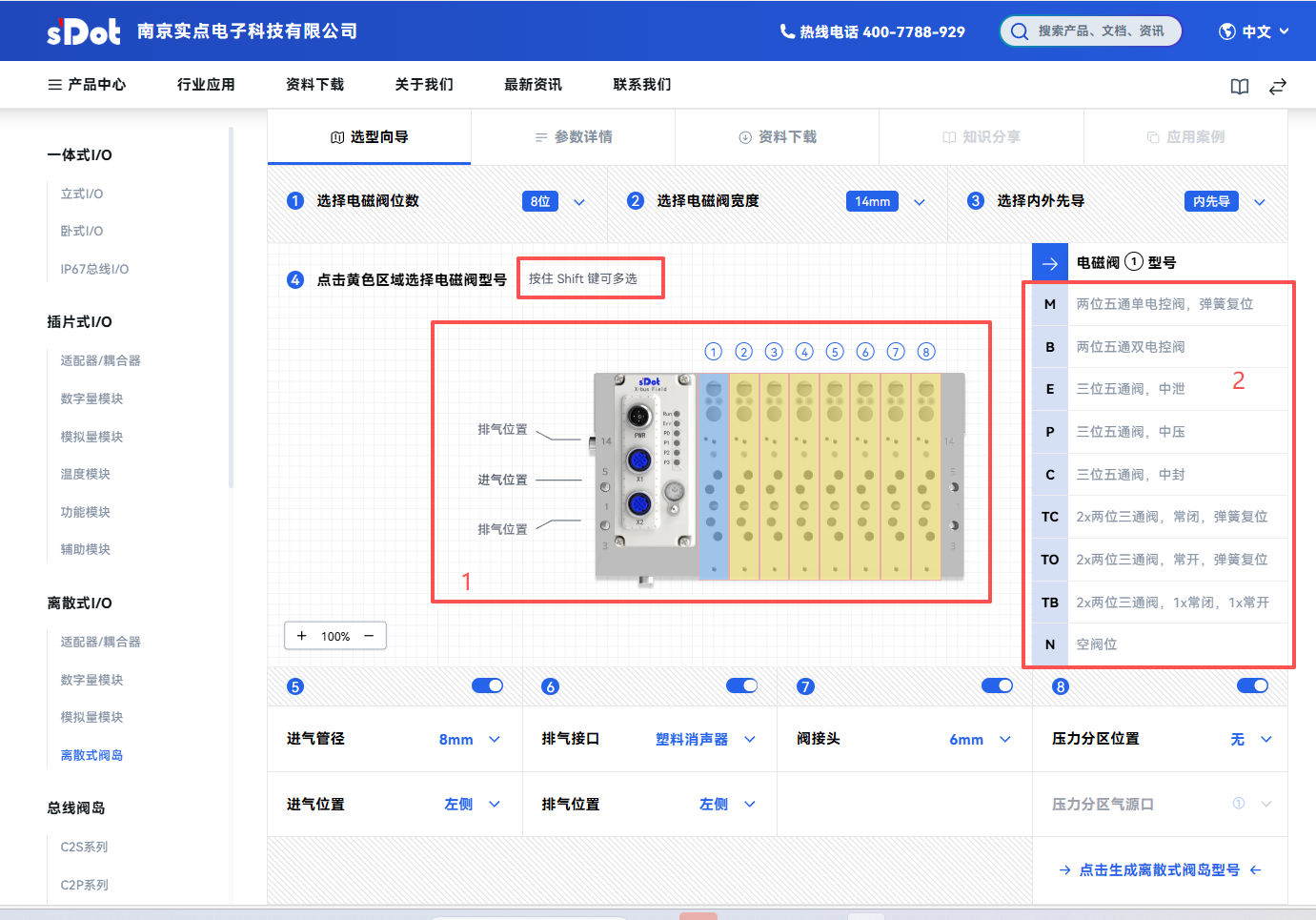Expand the 8位 valve count dropdown
Viewport: 1316px width, 920px height.
click(x=578, y=202)
